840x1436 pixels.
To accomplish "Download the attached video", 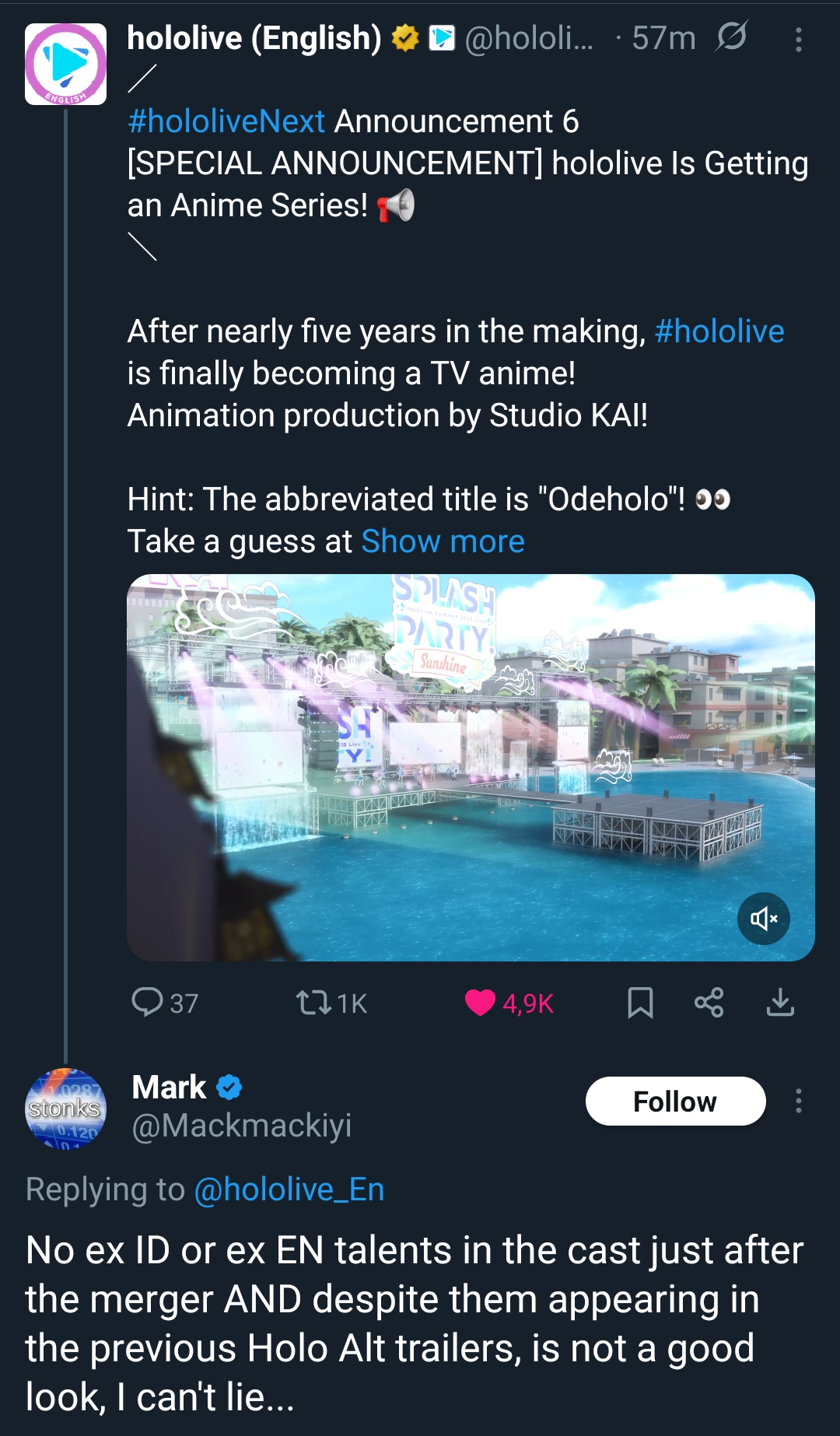I will (780, 1003).
